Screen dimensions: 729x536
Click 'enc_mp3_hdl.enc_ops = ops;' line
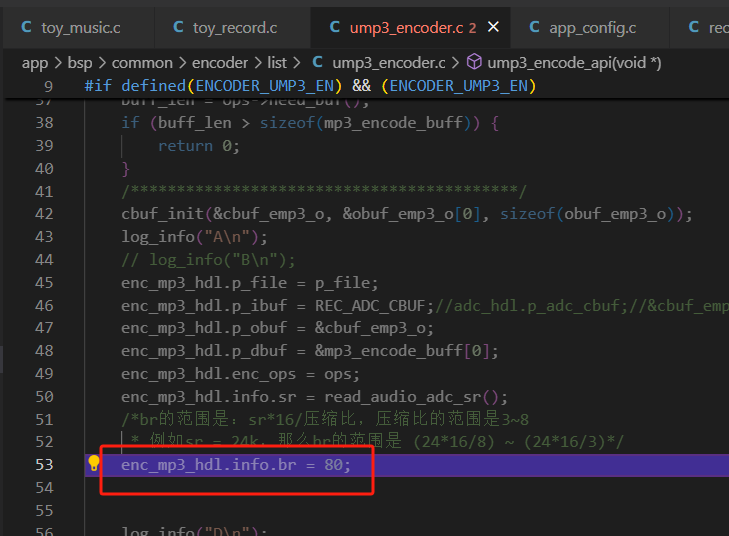click(x=240, y=374)
